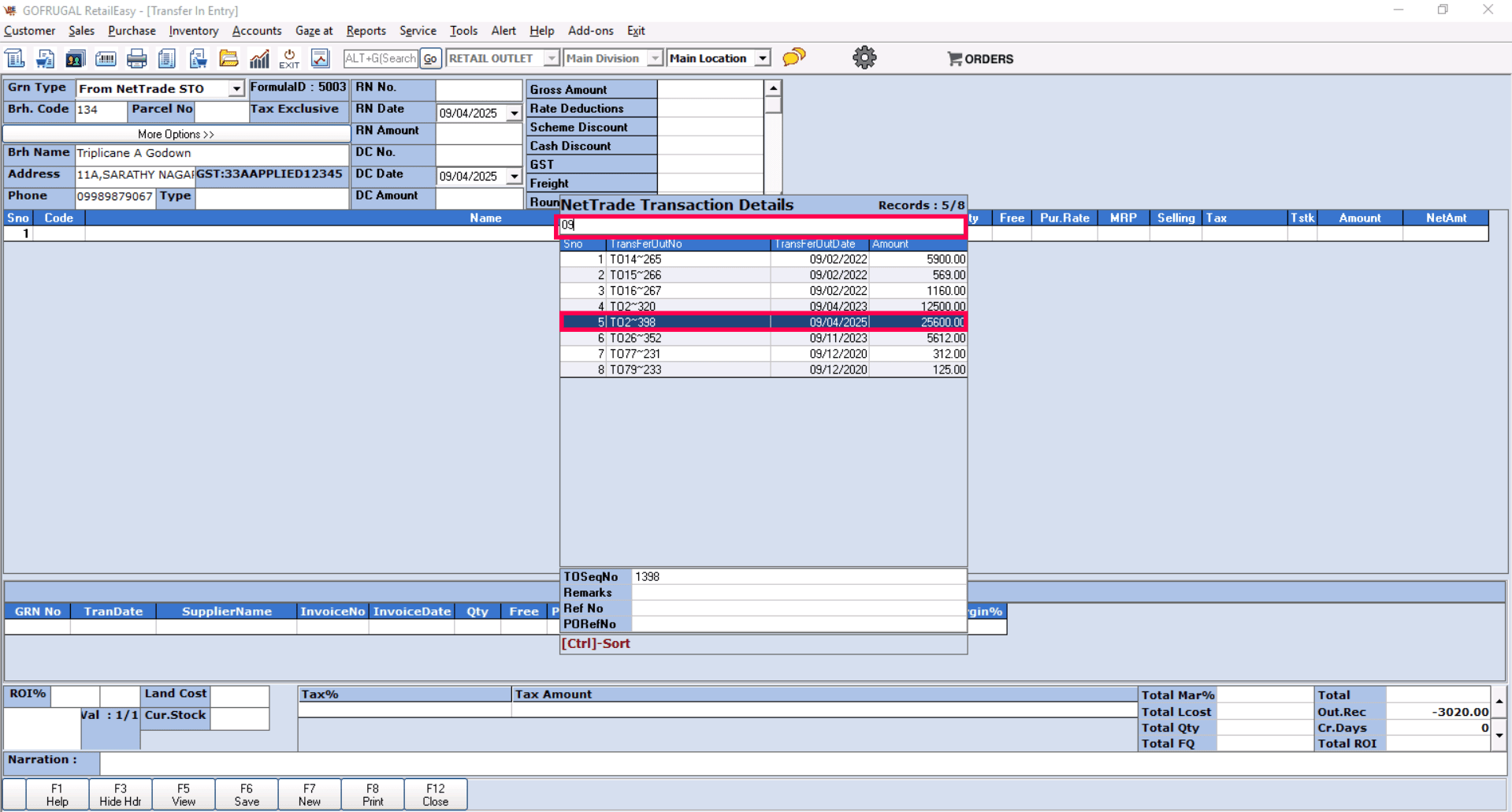Open the Add-ons menu
Image resolution: width=1512 pixels, height=812 pixels.
tap(591, 31)
